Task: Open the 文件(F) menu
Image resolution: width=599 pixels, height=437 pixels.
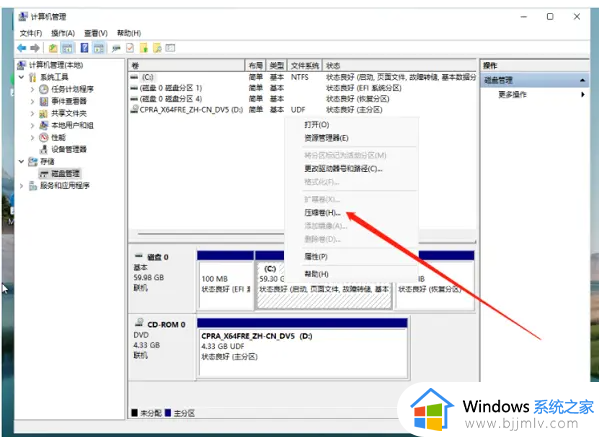Action: [x=31, y=33]
